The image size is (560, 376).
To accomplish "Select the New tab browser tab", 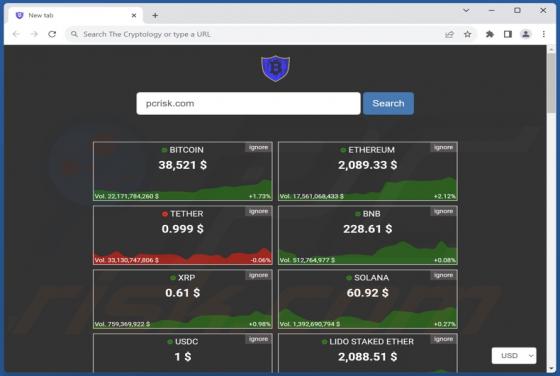I will 75,15.
